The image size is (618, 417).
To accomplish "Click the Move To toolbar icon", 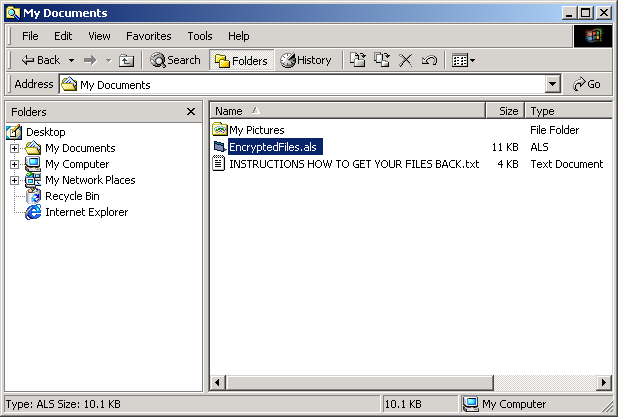I will (358, 60).
